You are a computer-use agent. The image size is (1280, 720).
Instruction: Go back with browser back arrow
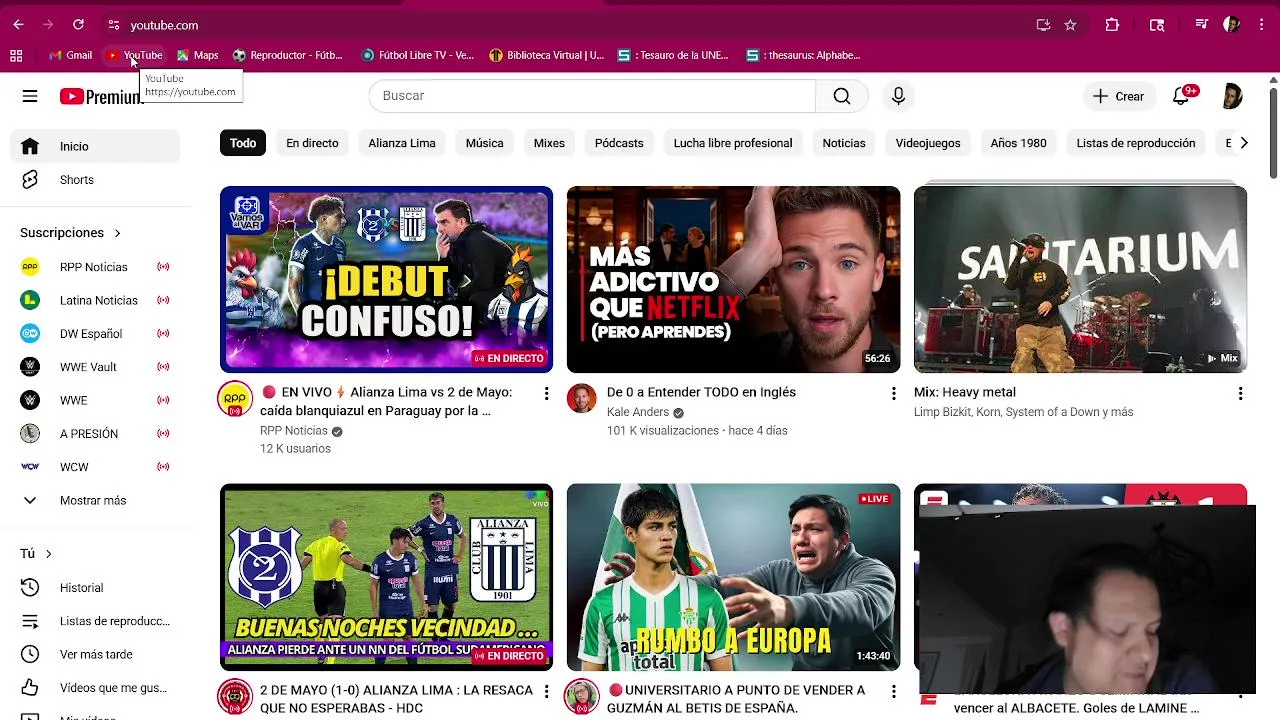pyautogui.click(x=18, y=25)
